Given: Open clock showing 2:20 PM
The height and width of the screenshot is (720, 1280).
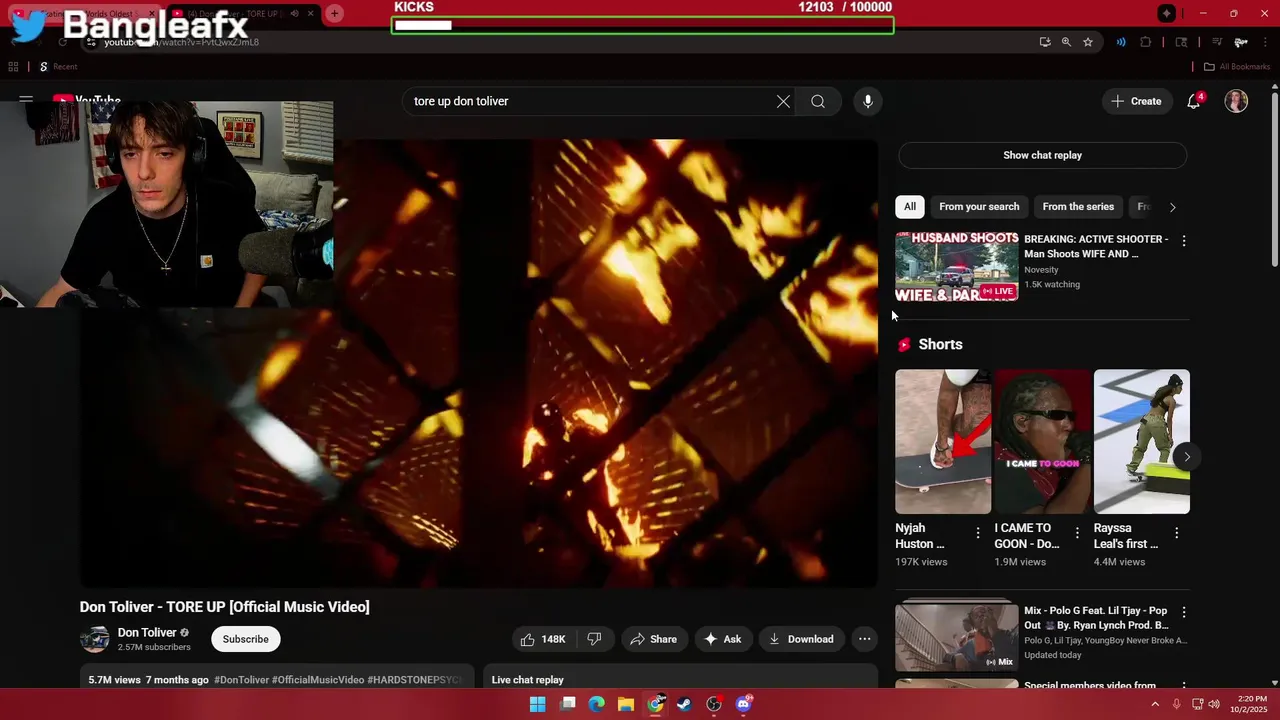Looking at the screenshot, I should [x=1251, y=704].
